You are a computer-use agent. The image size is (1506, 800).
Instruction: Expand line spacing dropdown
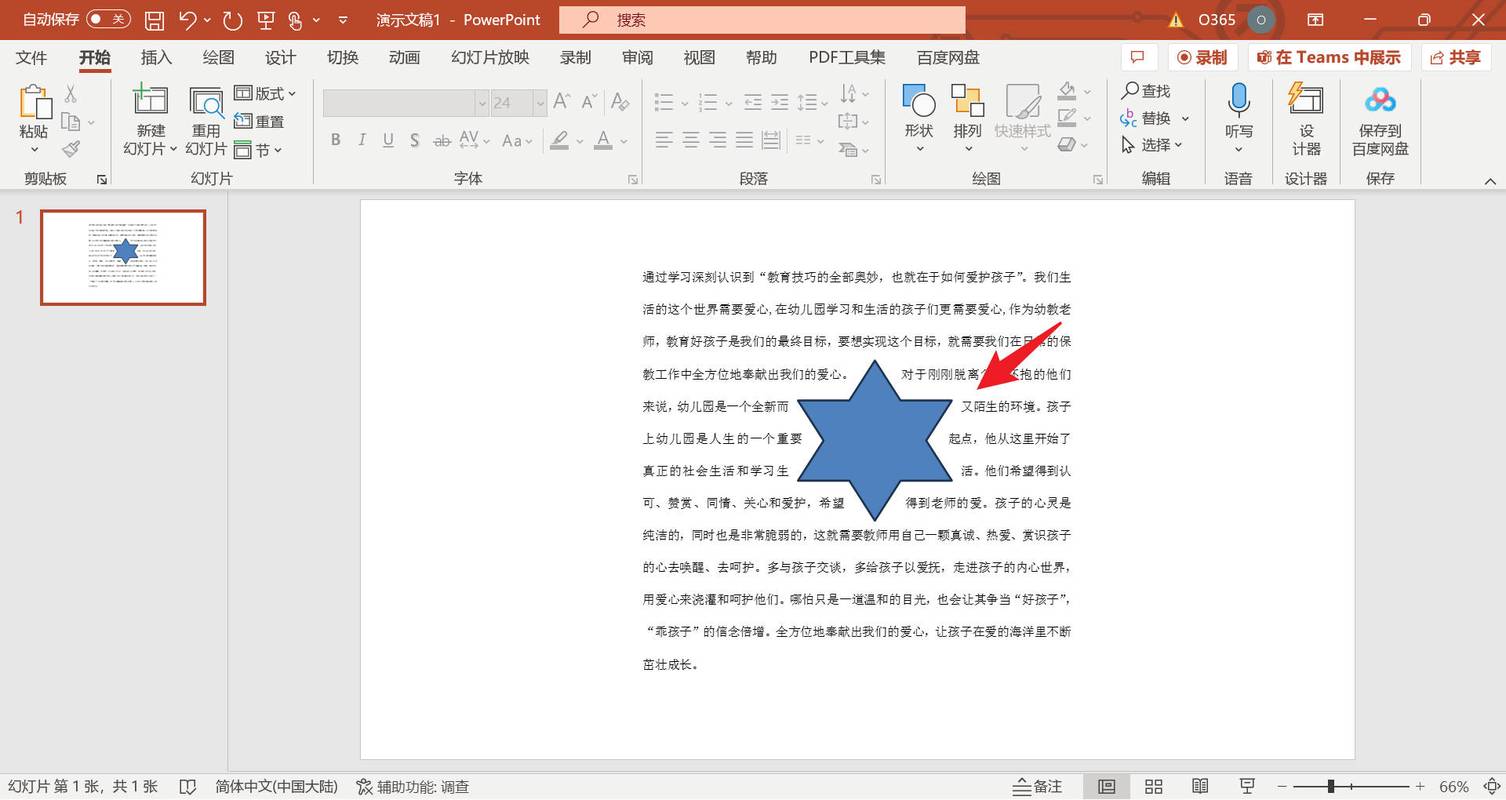pyautogui.click(x=824, y=102)
